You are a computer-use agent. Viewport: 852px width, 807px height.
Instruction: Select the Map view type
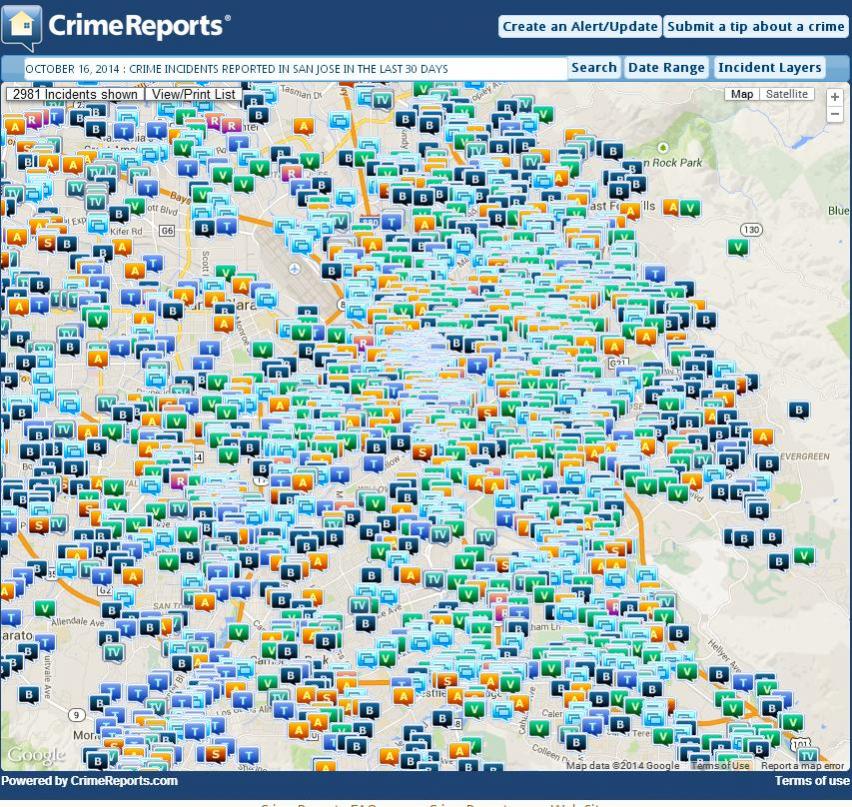(x=742, y=95)
